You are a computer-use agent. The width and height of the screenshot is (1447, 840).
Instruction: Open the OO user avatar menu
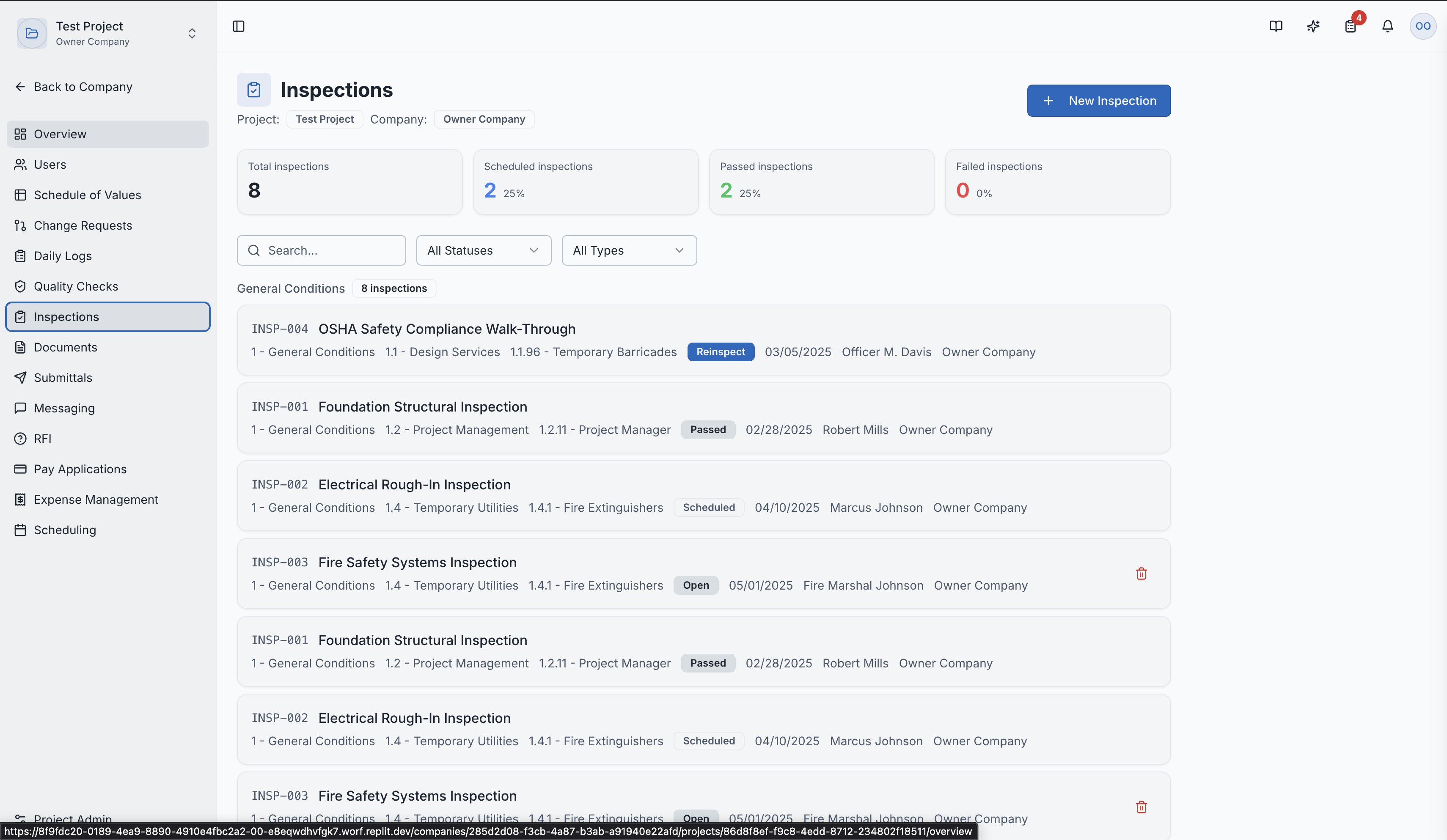tap(1423, 26)
